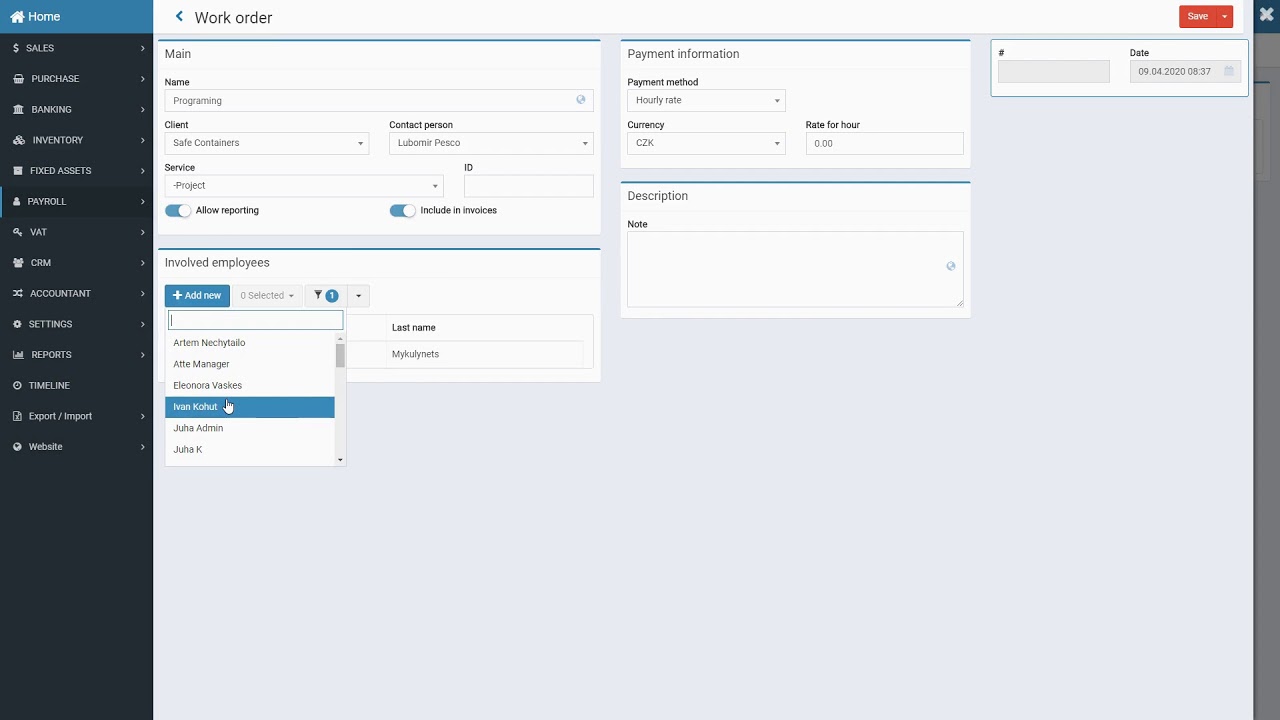
Task: Click the calendar icon in Date field
Action: (1229, 71)
